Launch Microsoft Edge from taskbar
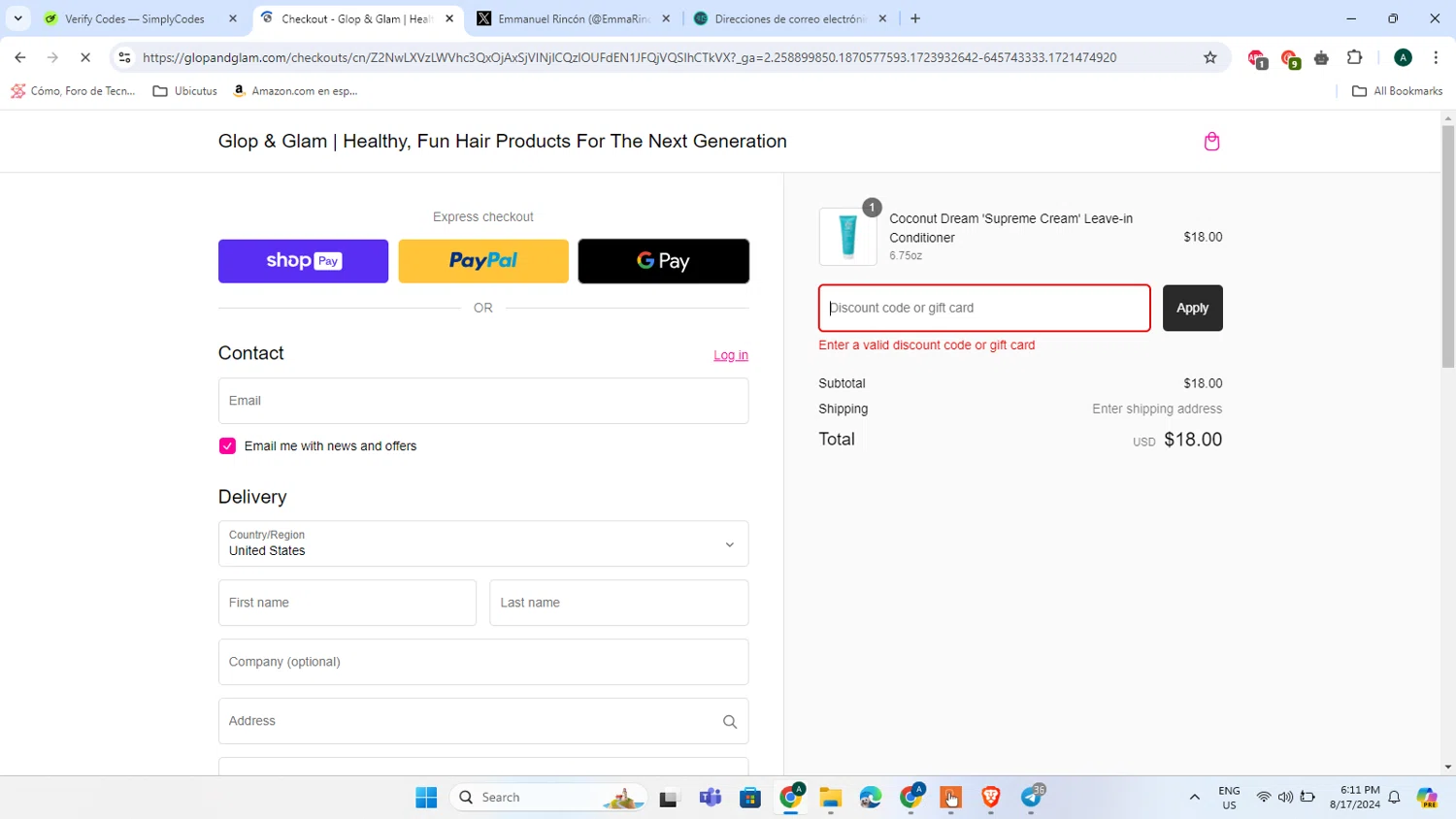This screenshot has width=1456, height=819. [871, 798]
